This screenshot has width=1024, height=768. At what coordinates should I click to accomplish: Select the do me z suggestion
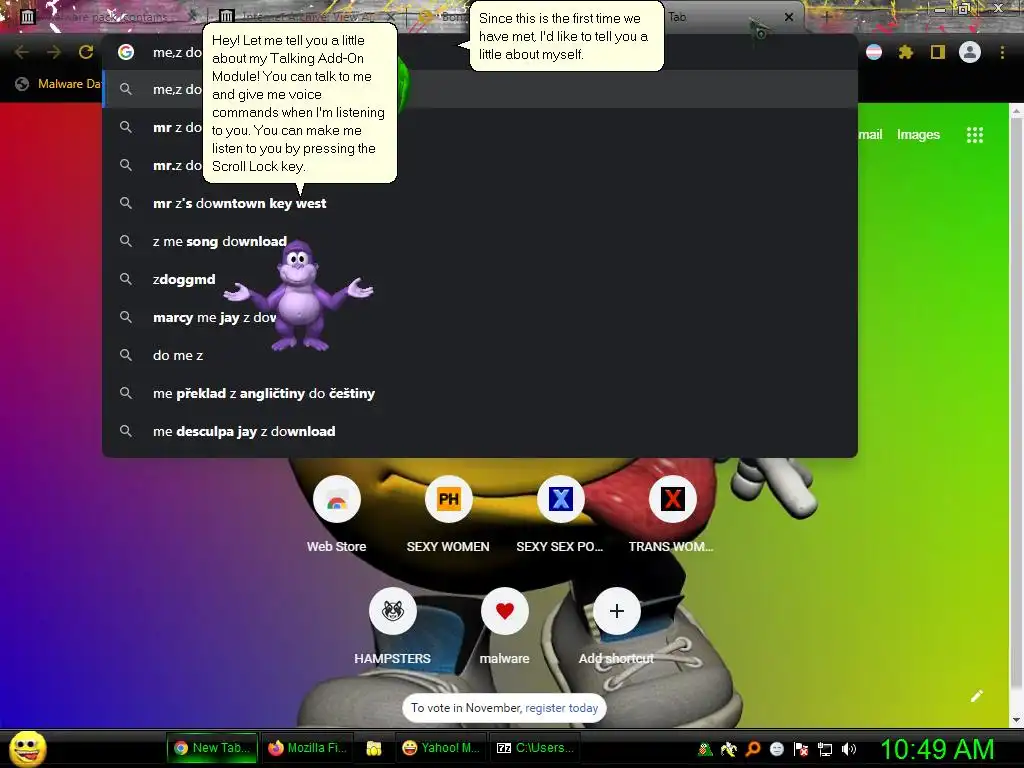click(480, 355)
